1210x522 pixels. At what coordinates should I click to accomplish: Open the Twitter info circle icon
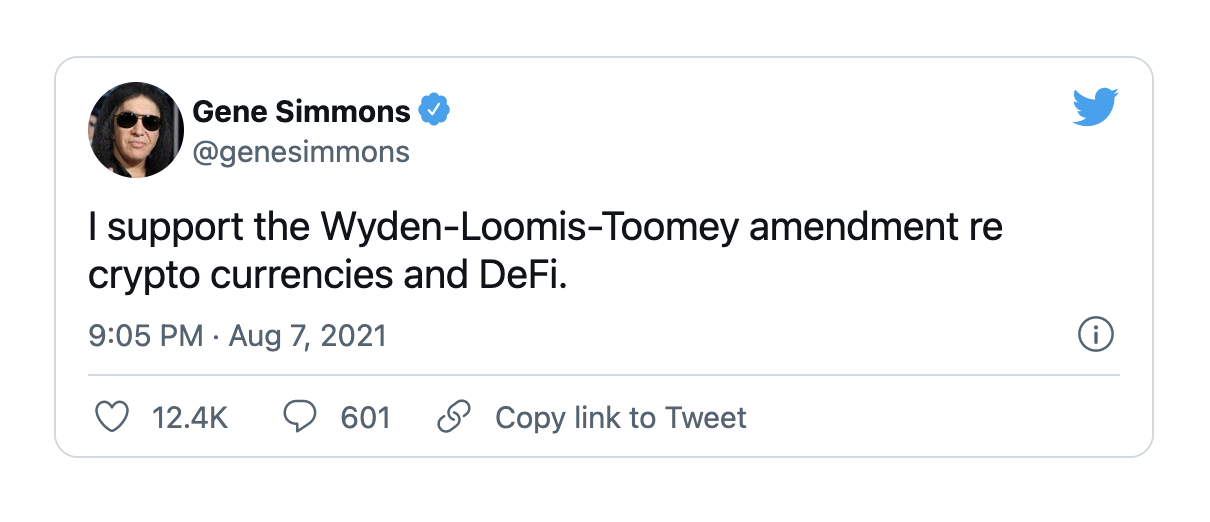click(1096, 335)
